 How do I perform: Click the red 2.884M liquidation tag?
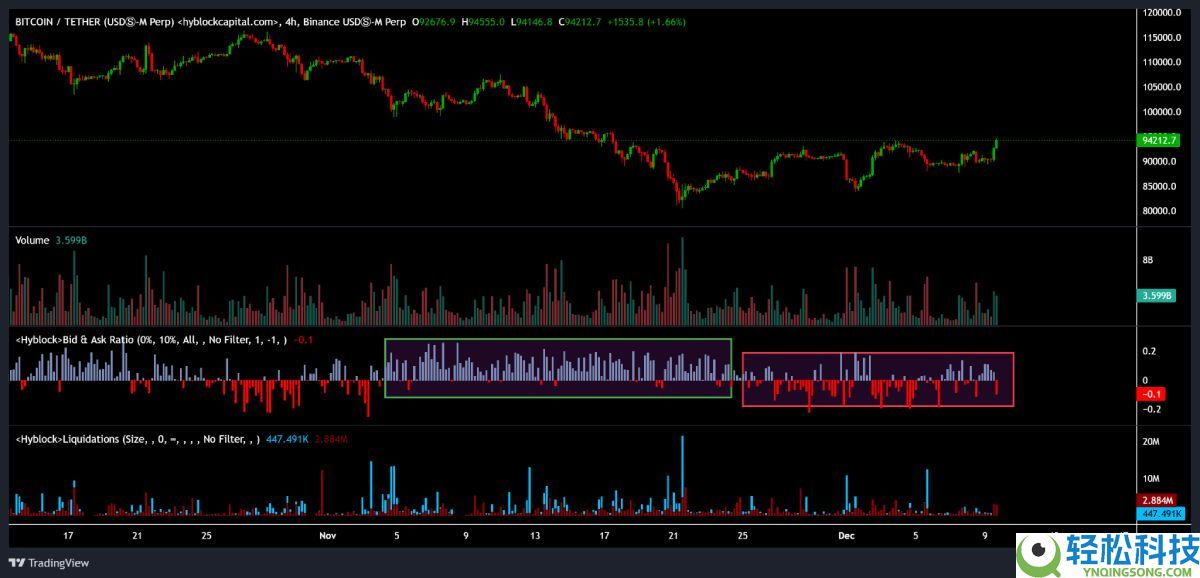coord(1158,500)
